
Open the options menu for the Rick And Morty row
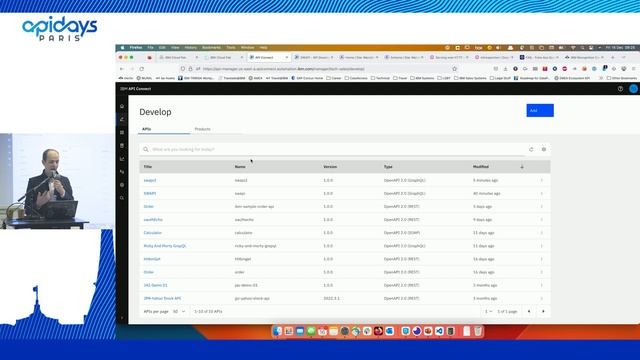click(542, 246)
